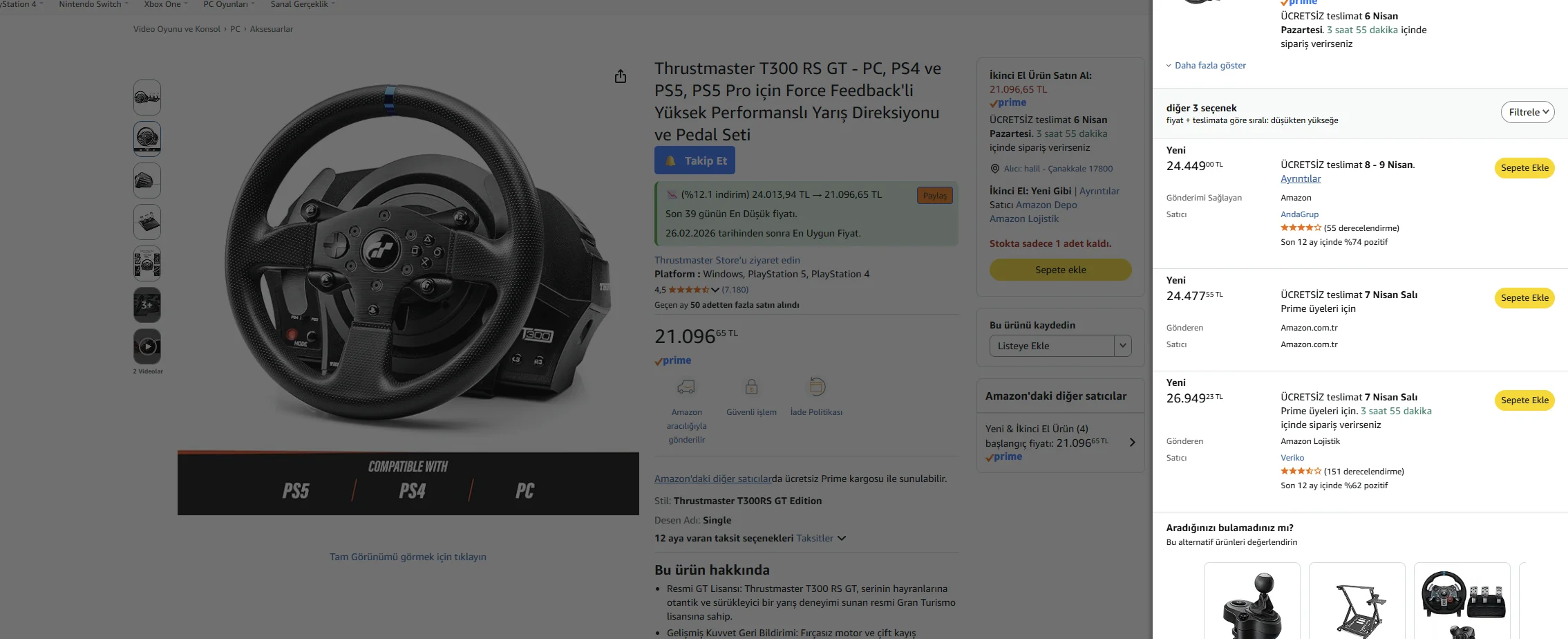Open the PC Oyunları menu

point(229,4)
